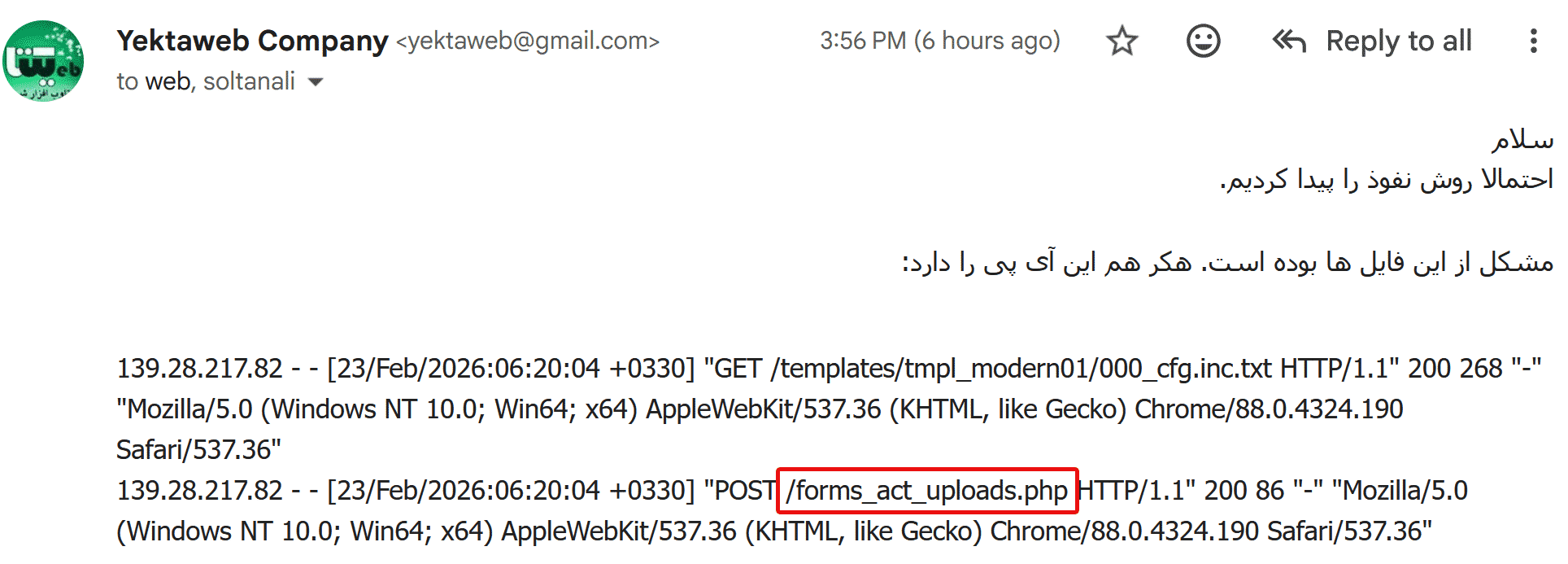Star this email from Yektaweb Company
This screenshot has height=564, width=1568.
(1122, 41)
